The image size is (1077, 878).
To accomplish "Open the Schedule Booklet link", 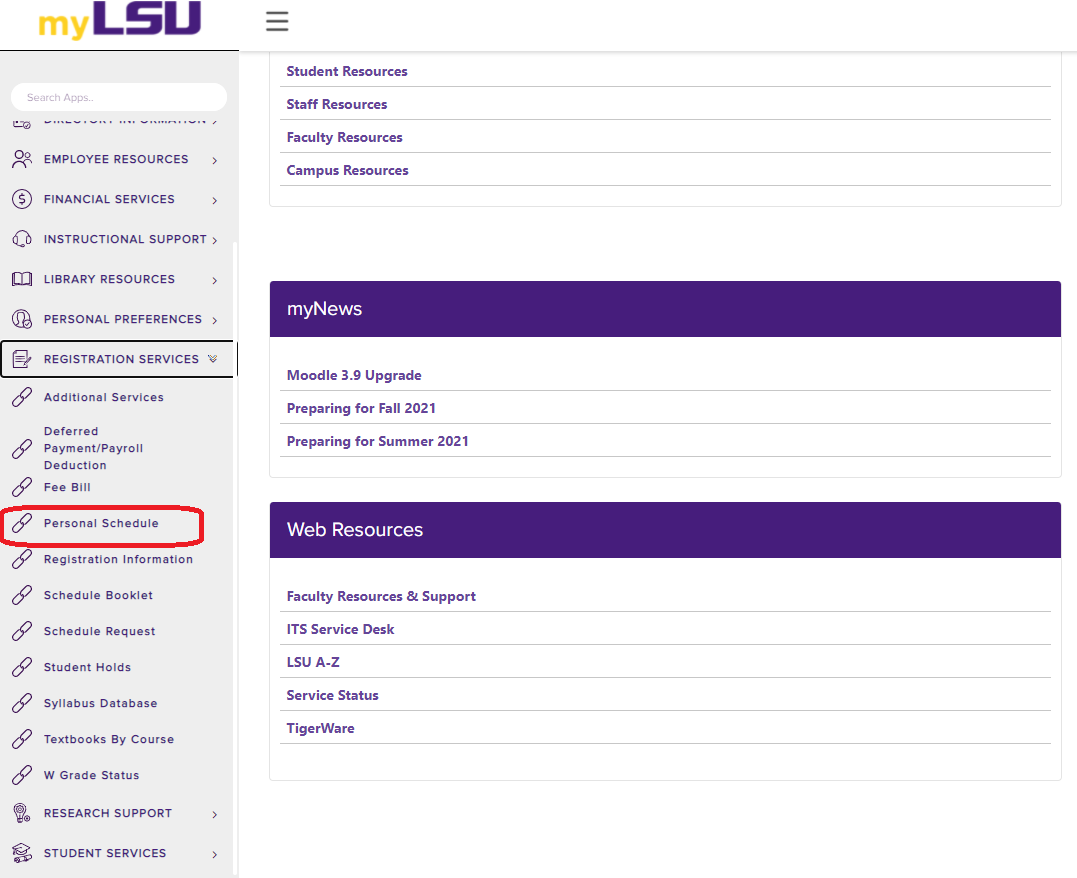I will pos(98,595).
